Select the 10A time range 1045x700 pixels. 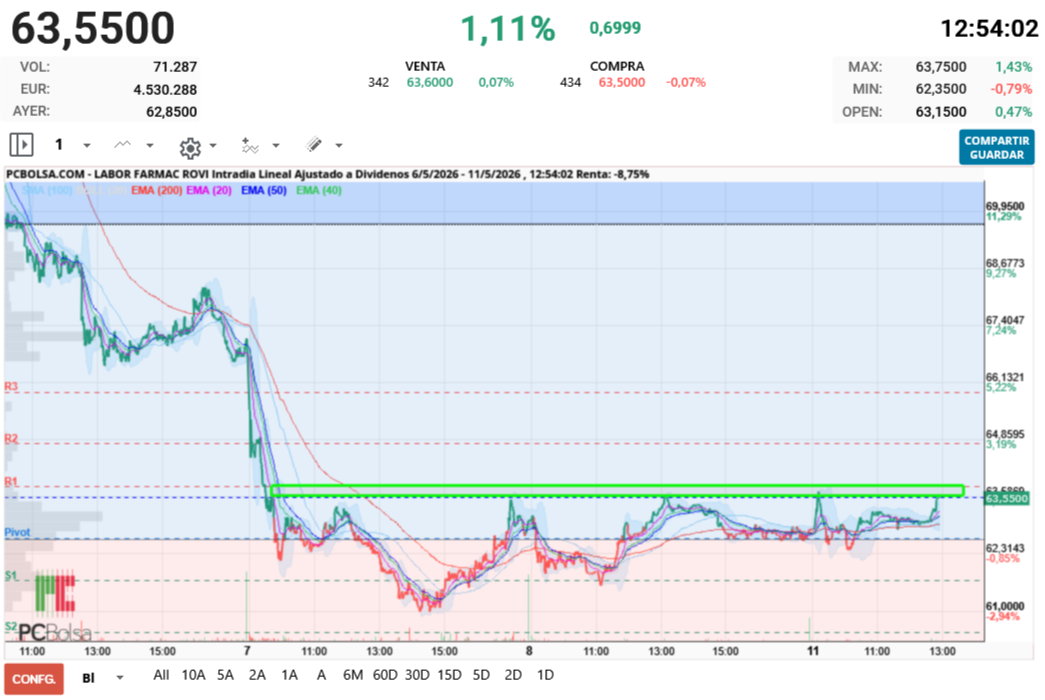pos(193,675)
